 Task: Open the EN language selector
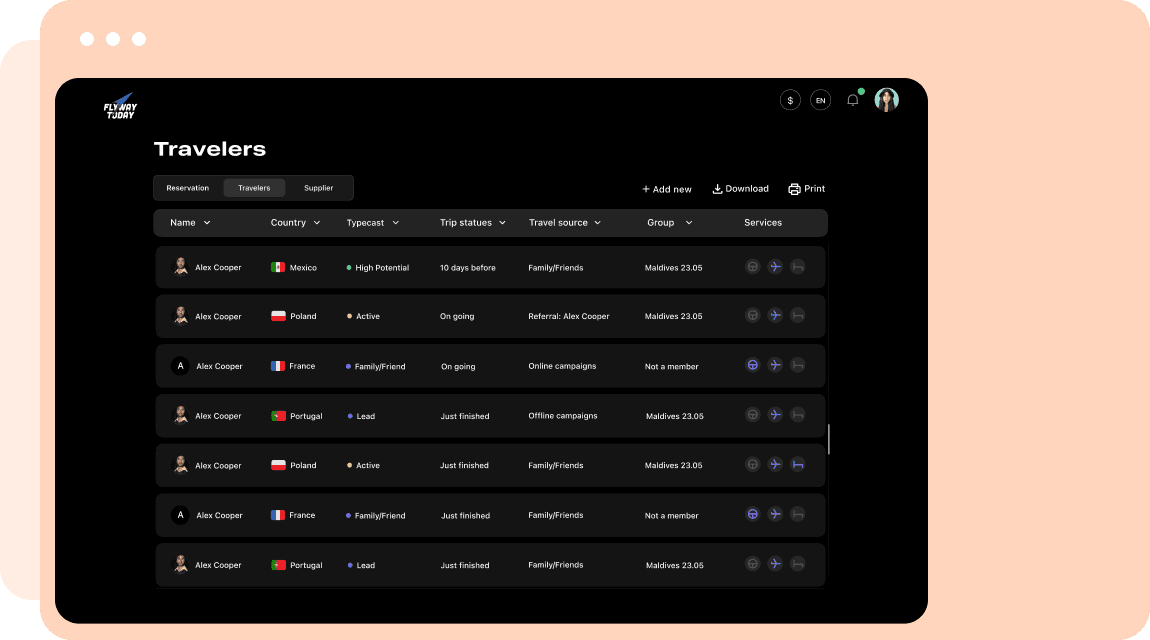[821, 100]
